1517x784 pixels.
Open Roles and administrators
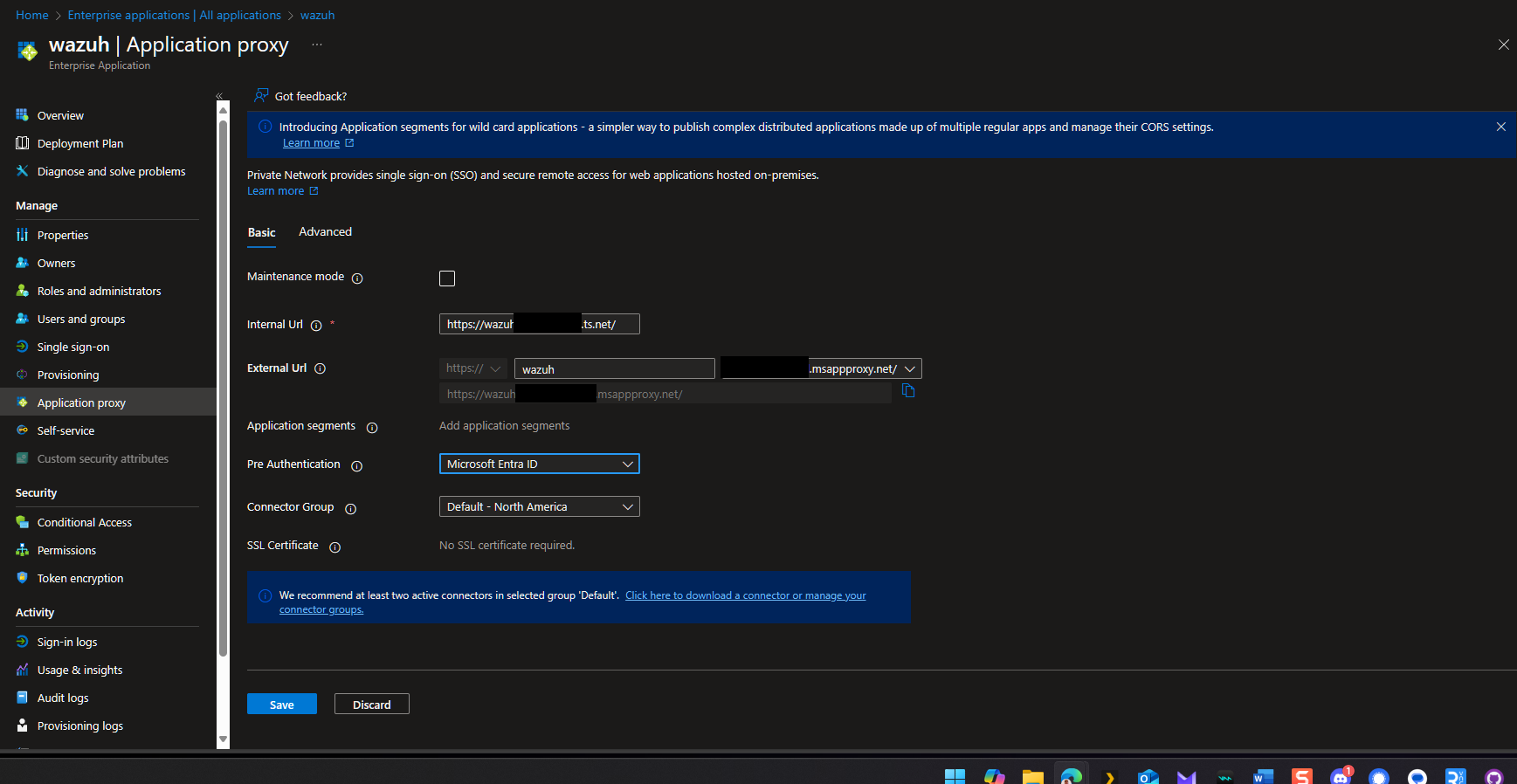coord(100,291)
